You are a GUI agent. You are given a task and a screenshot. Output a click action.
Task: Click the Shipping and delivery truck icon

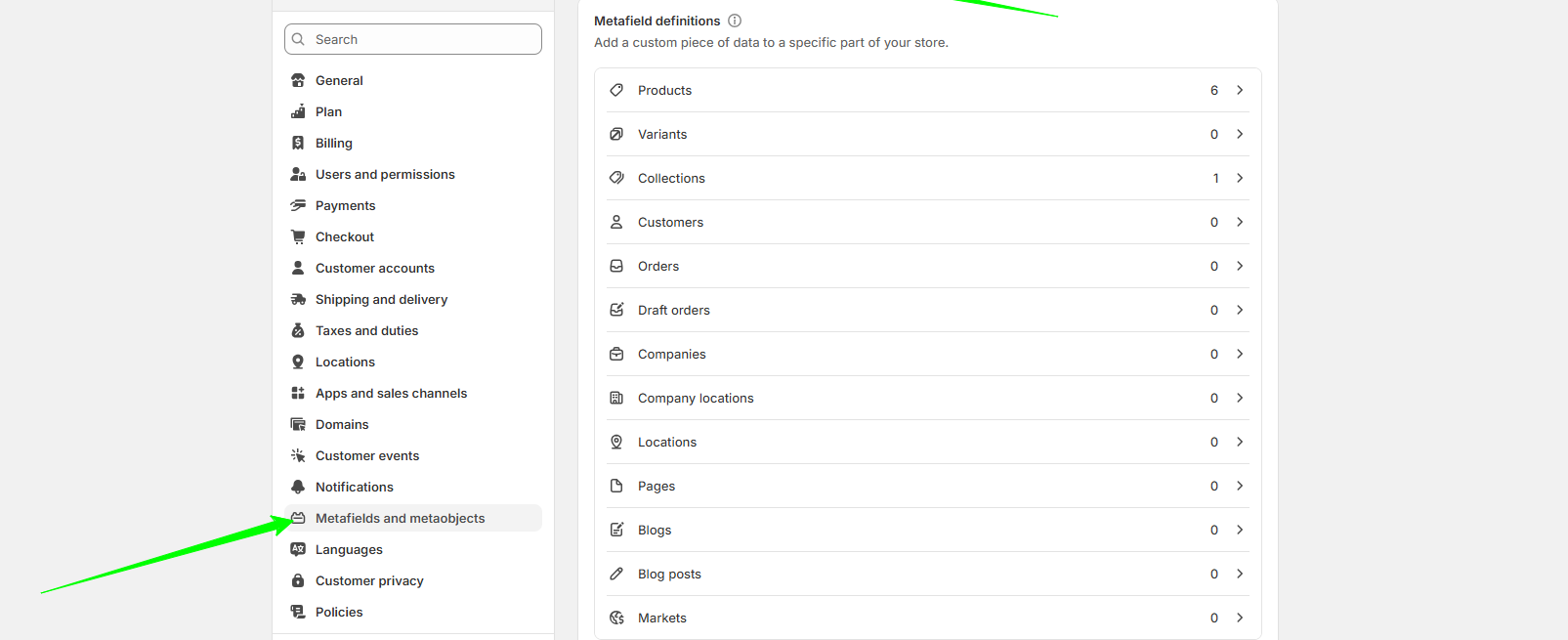[x=298, y=299]
